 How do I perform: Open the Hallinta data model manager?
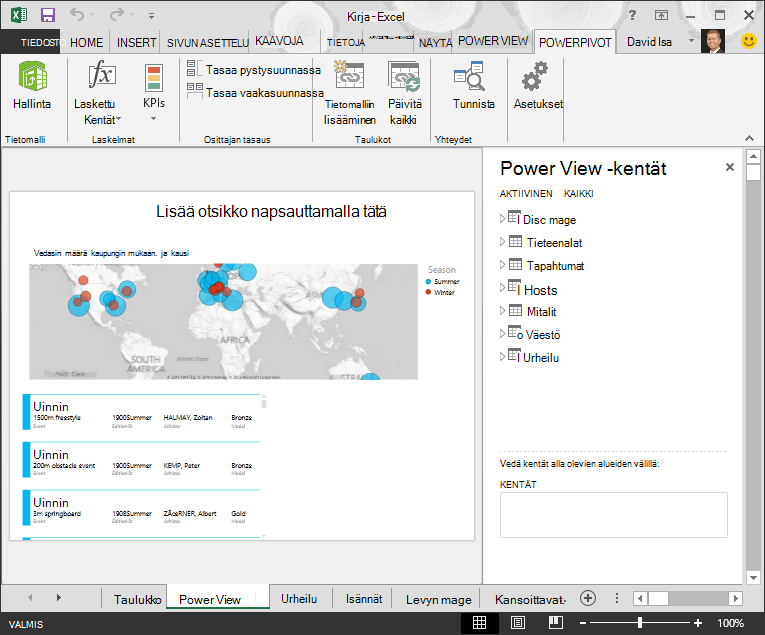32,86
